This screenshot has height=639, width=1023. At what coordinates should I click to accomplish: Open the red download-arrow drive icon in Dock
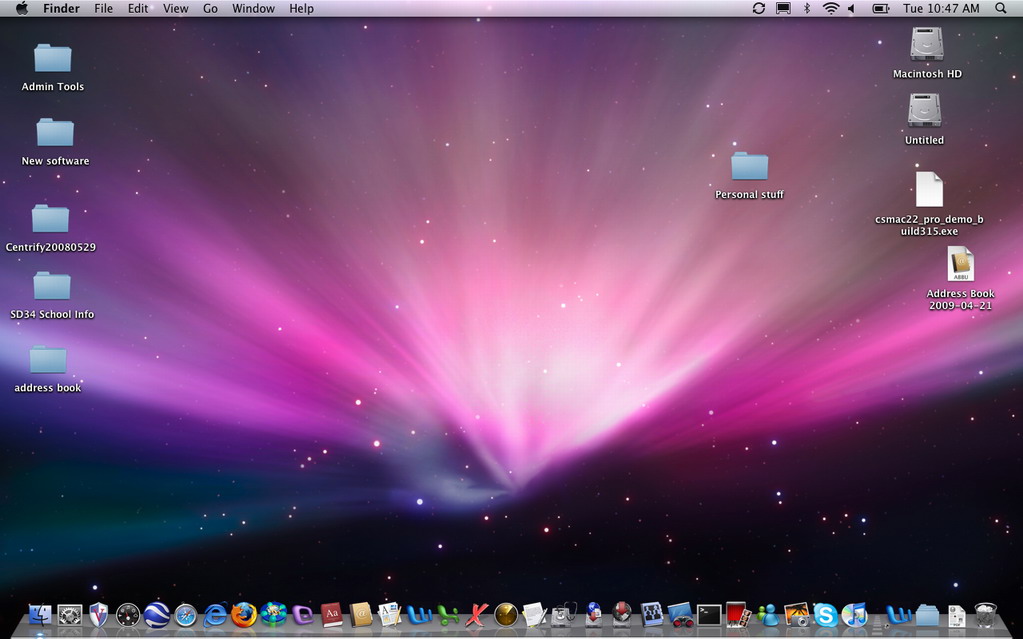622,615
